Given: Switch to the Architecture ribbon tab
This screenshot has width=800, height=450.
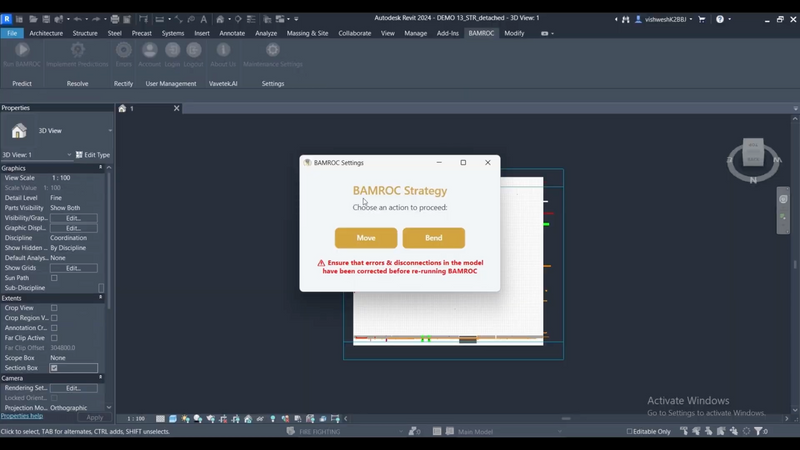Looking at the screenshot, I should click(x=46, y=33).
